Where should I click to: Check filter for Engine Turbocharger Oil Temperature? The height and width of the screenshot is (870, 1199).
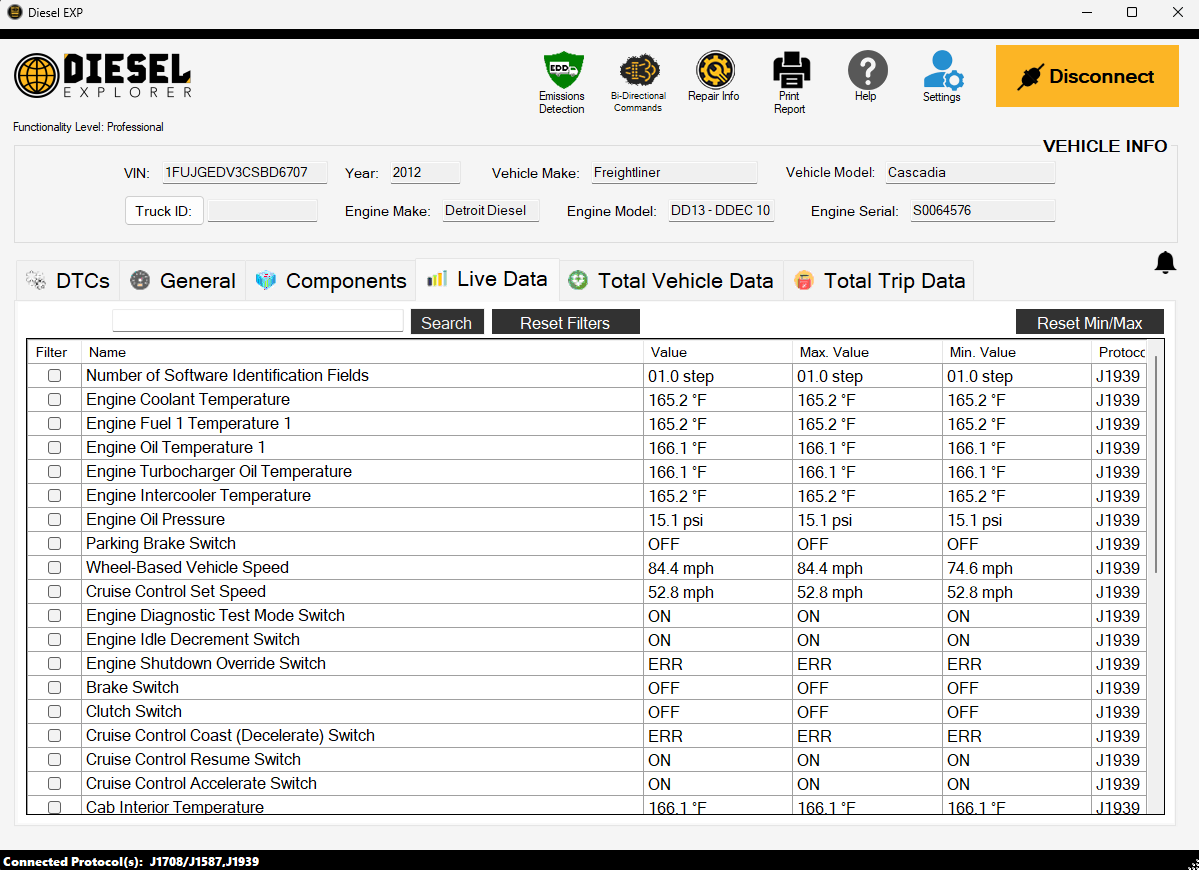pos(54,472)
